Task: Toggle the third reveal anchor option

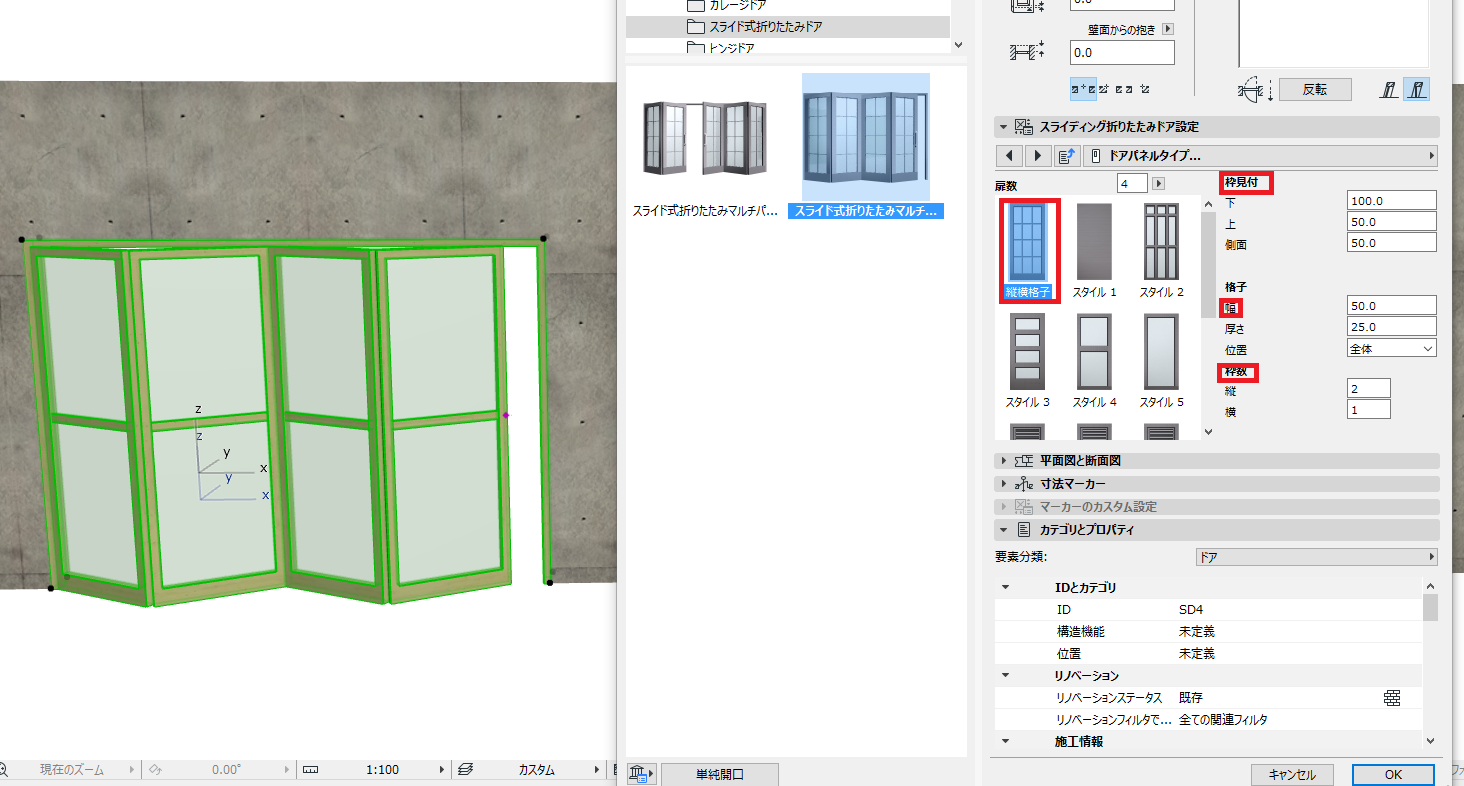Action: point(1124,89)
